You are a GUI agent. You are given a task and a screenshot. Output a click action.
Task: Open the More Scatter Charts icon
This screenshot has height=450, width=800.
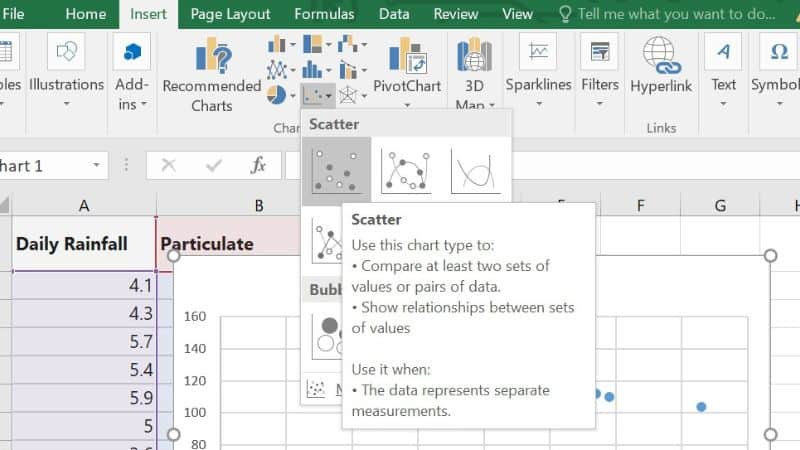pos(316,389)
